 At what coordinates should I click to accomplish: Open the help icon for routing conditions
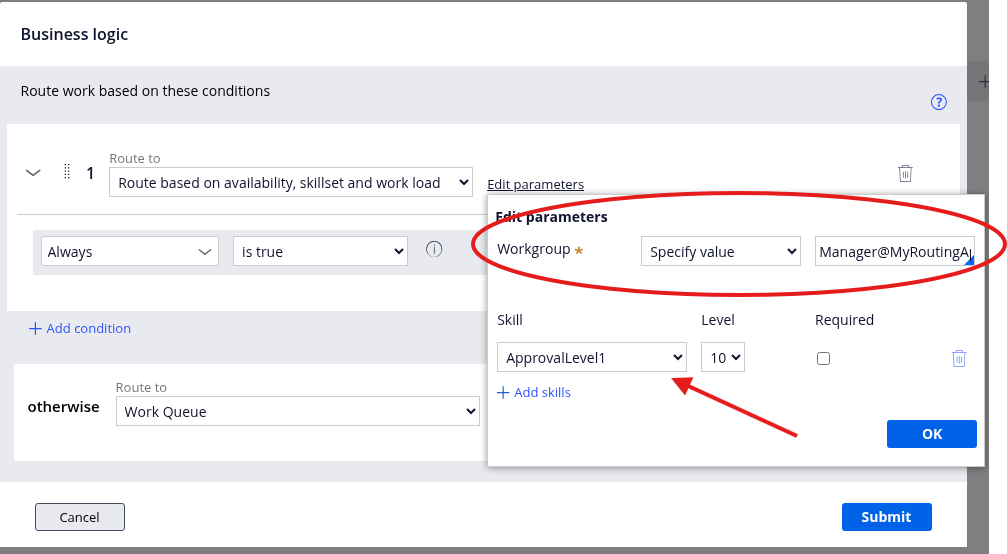938,102
